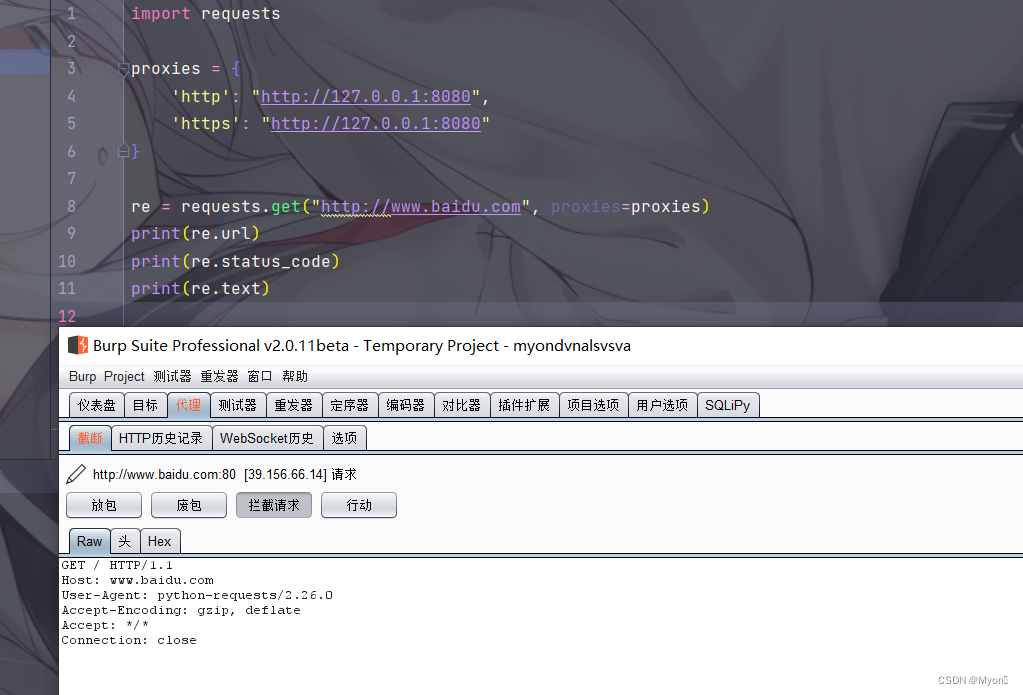Viewport: 1023px width, 695px height.
Task: Select the 头 headers view tab
Action: point(125,541)
